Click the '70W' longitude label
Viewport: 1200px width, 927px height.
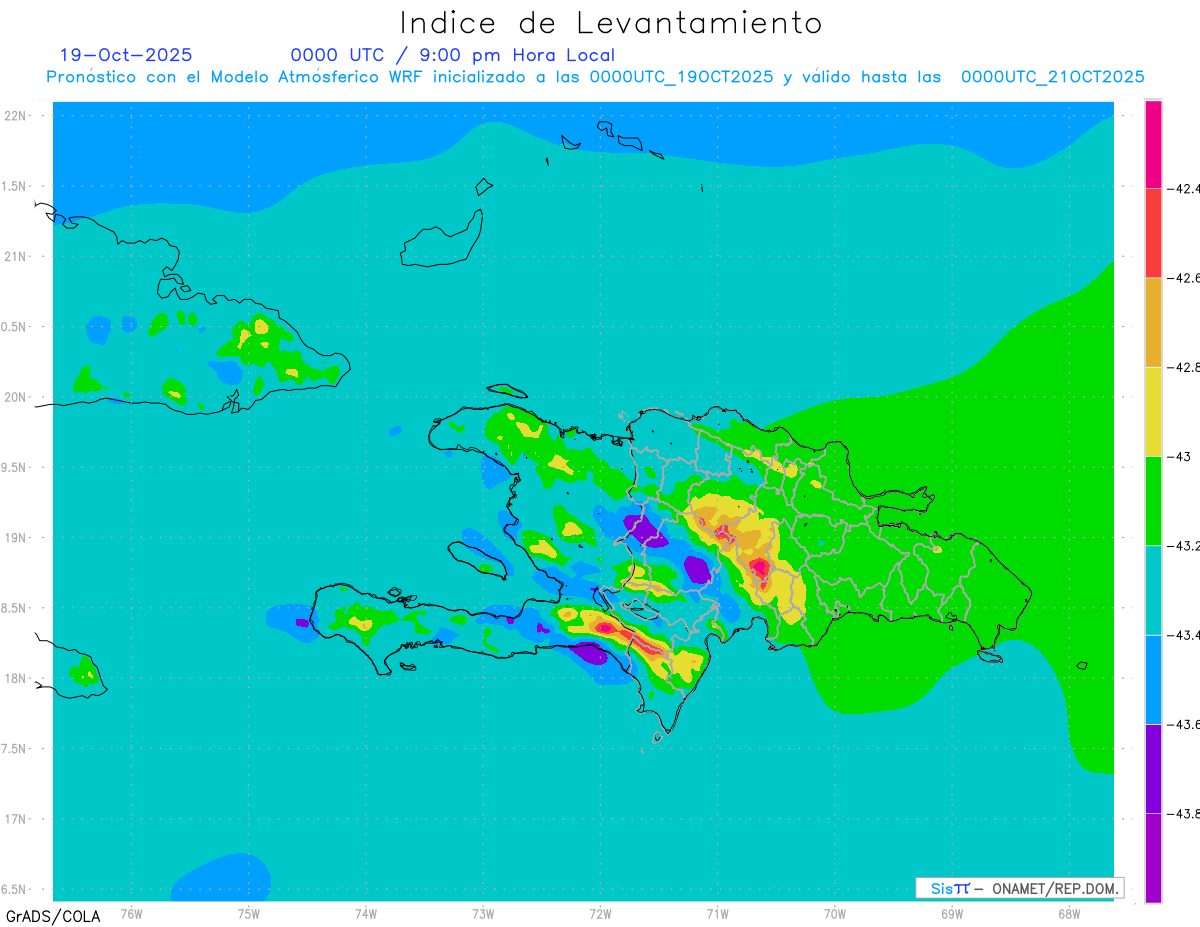coord(835,912)
